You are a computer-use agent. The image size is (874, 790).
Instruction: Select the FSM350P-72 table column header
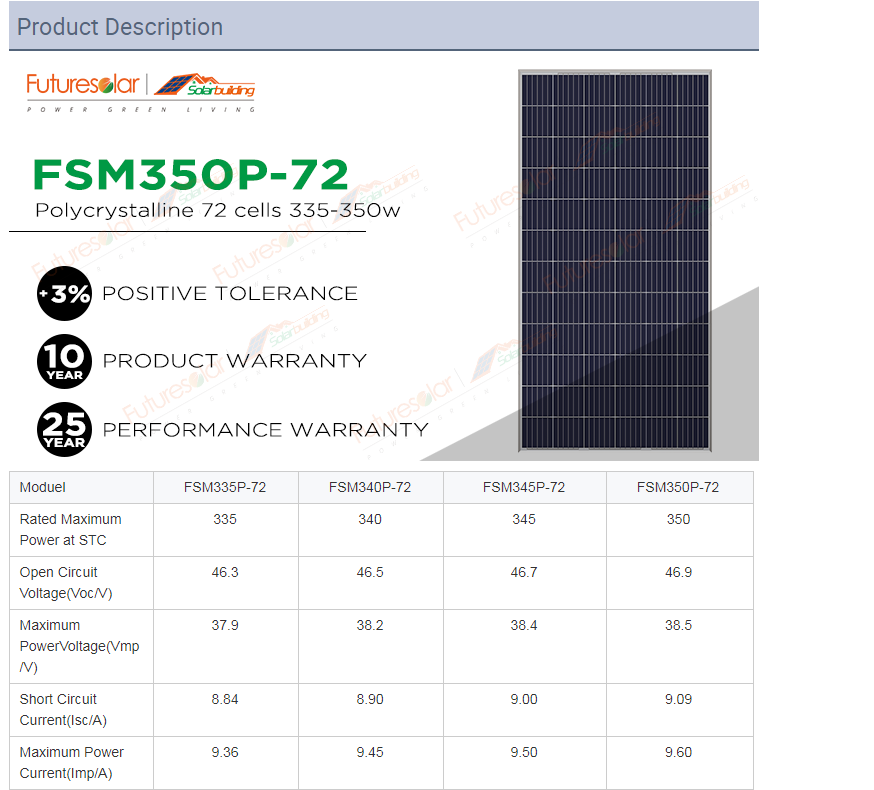(678, 488)
